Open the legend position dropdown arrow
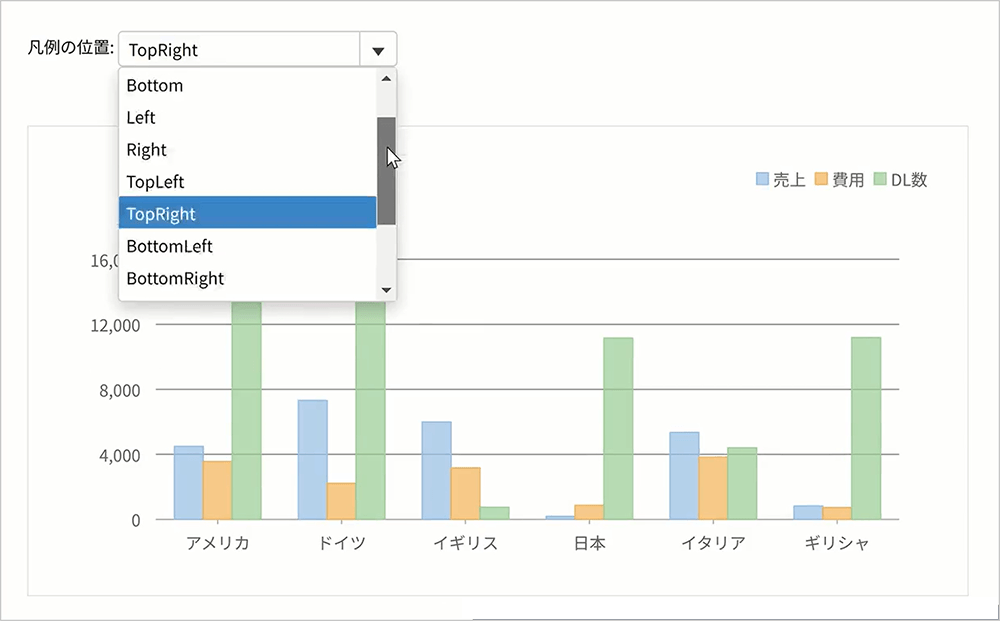Viewport: 1000px width, 621px height. click(377, 48)
